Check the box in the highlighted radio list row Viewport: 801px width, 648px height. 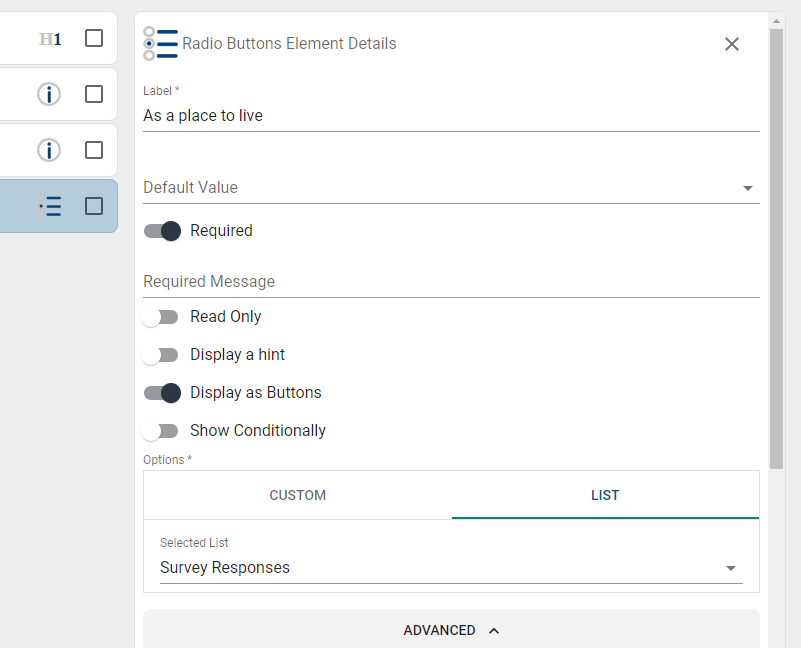(94, 206)
